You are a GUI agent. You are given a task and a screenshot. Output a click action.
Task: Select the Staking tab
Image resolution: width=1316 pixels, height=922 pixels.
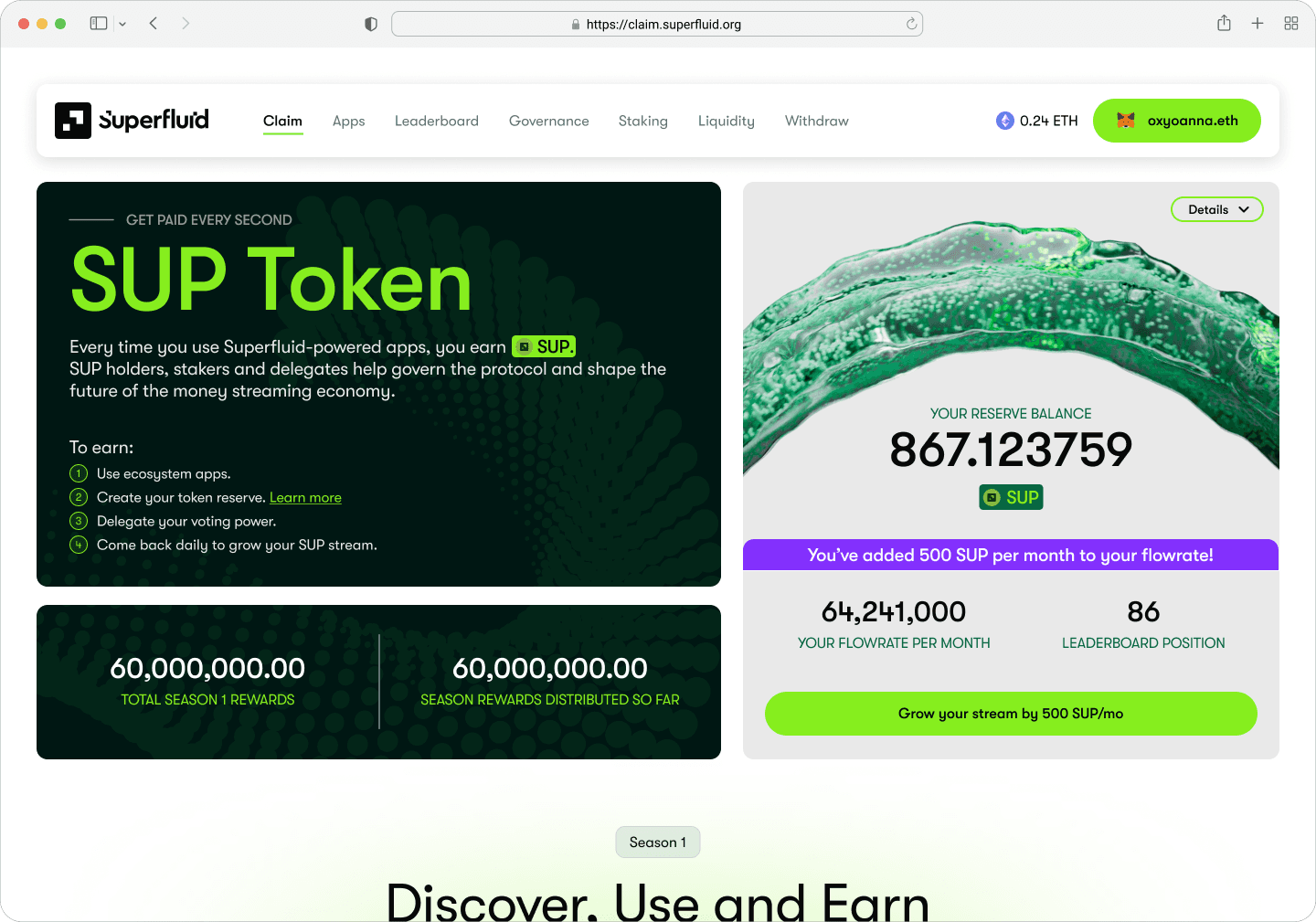(x=643, y=121)
